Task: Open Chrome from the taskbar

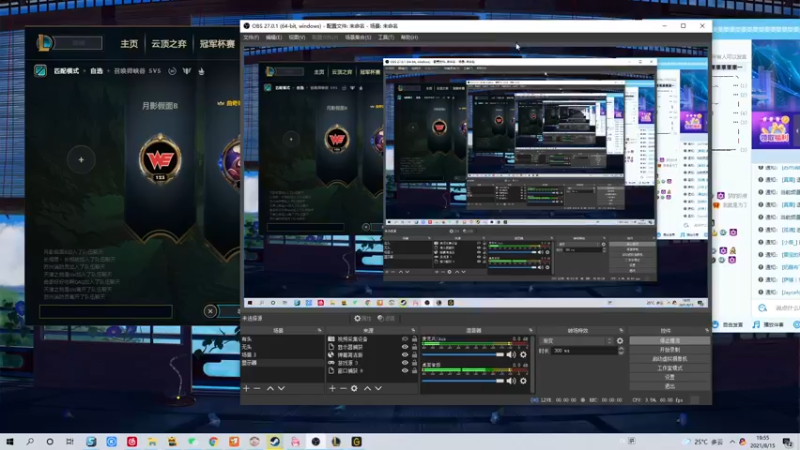Action: 213,441
